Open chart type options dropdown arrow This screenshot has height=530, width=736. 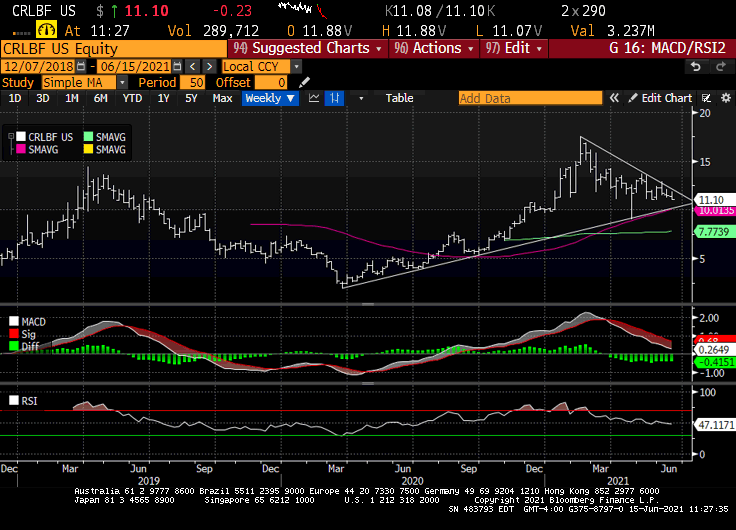[361, 98]
